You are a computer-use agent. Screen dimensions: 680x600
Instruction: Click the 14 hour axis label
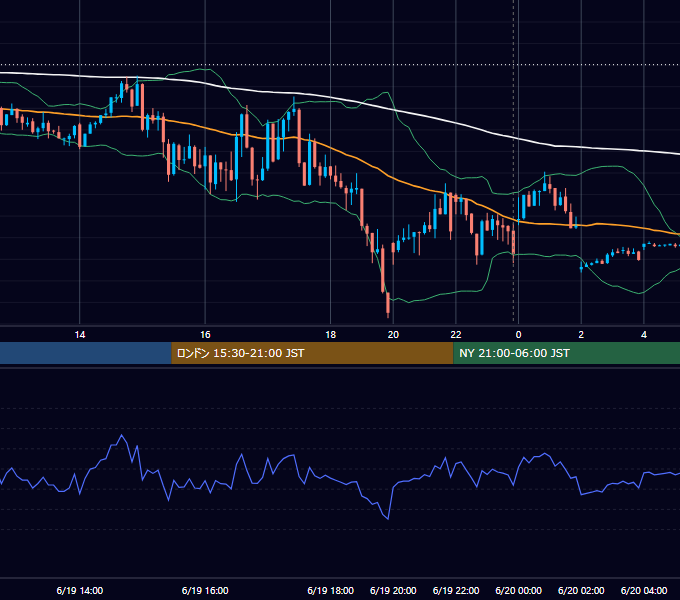pyautogui.click(x=80, y=335)
